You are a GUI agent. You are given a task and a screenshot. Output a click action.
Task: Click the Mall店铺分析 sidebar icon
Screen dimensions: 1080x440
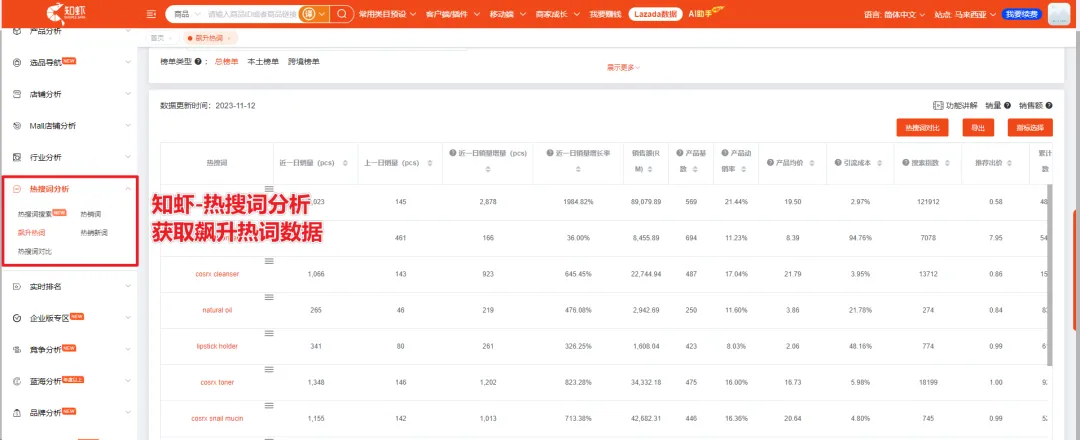click(x=17, y=126)
